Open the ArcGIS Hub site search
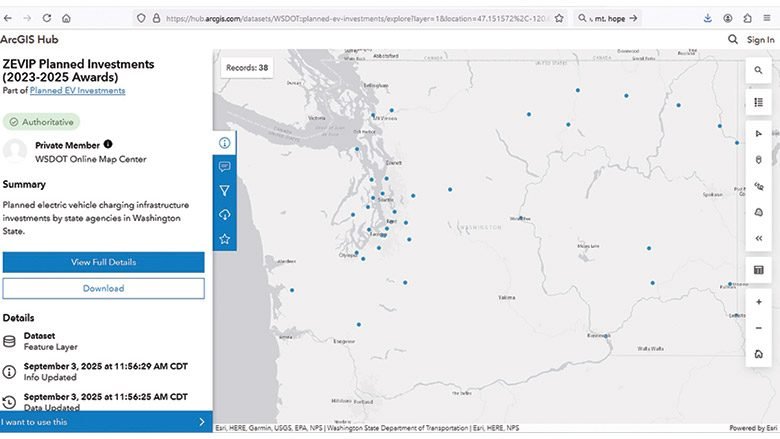Viewport: 780px width, 439px height. click(733, 40)
